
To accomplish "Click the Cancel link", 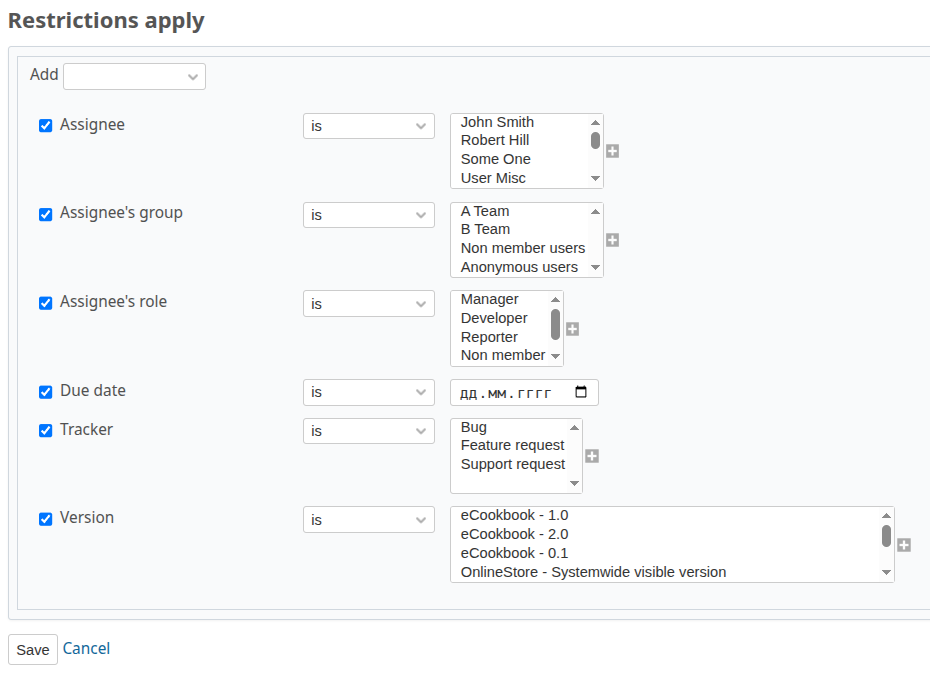I will 86,649.
